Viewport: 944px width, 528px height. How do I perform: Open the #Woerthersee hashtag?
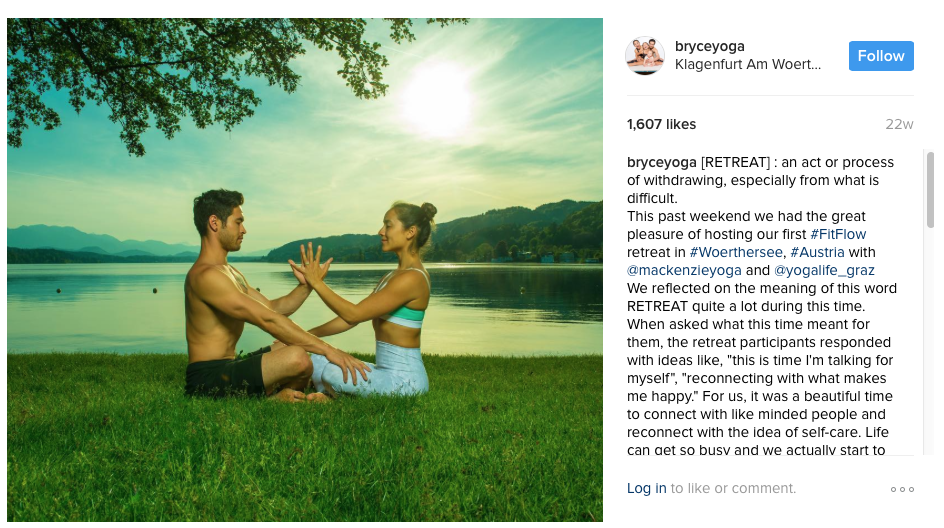coord(736,252)
